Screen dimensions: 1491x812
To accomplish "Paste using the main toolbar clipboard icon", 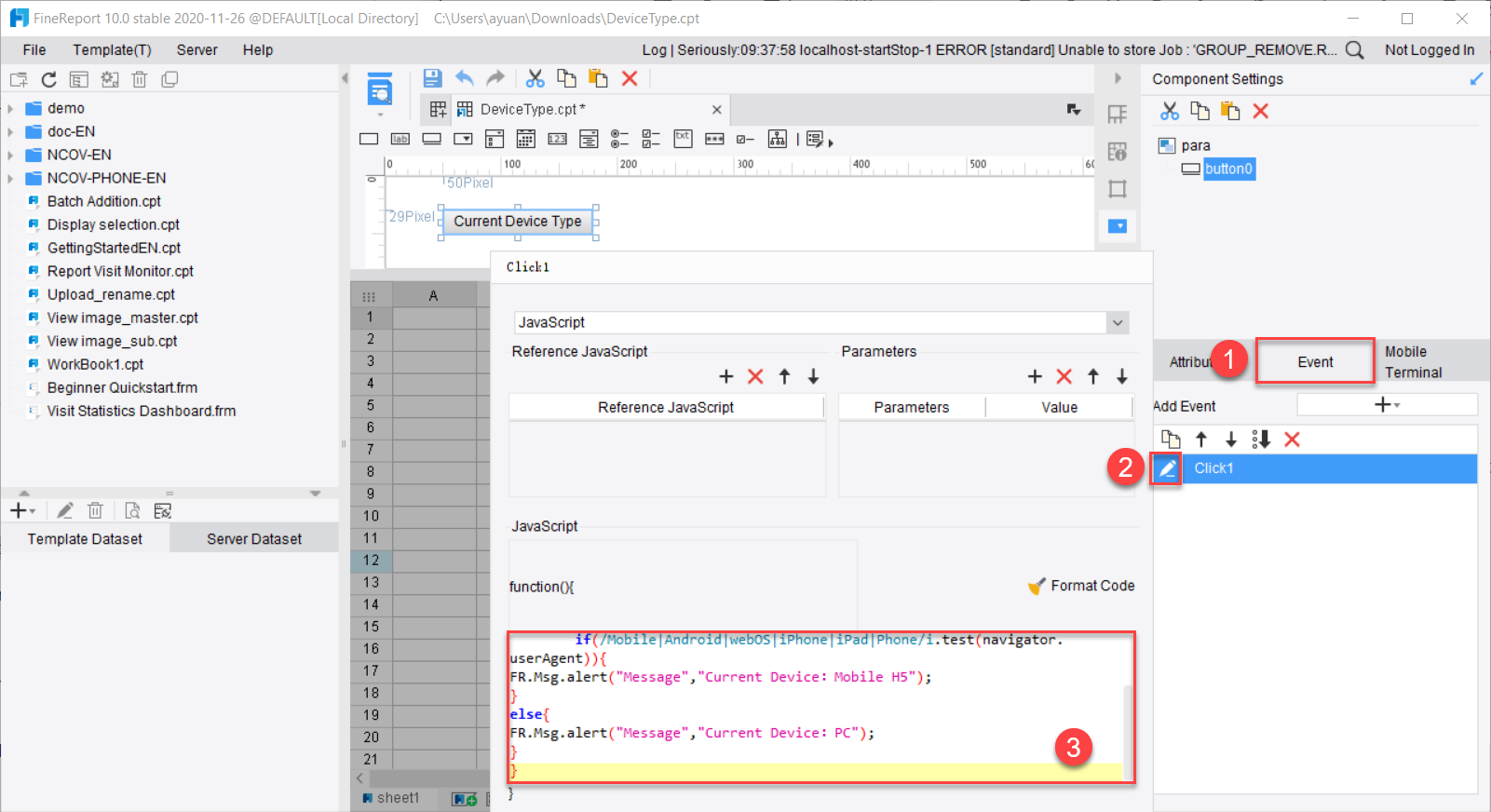I will pyautogui.click(x=598, y=78).
